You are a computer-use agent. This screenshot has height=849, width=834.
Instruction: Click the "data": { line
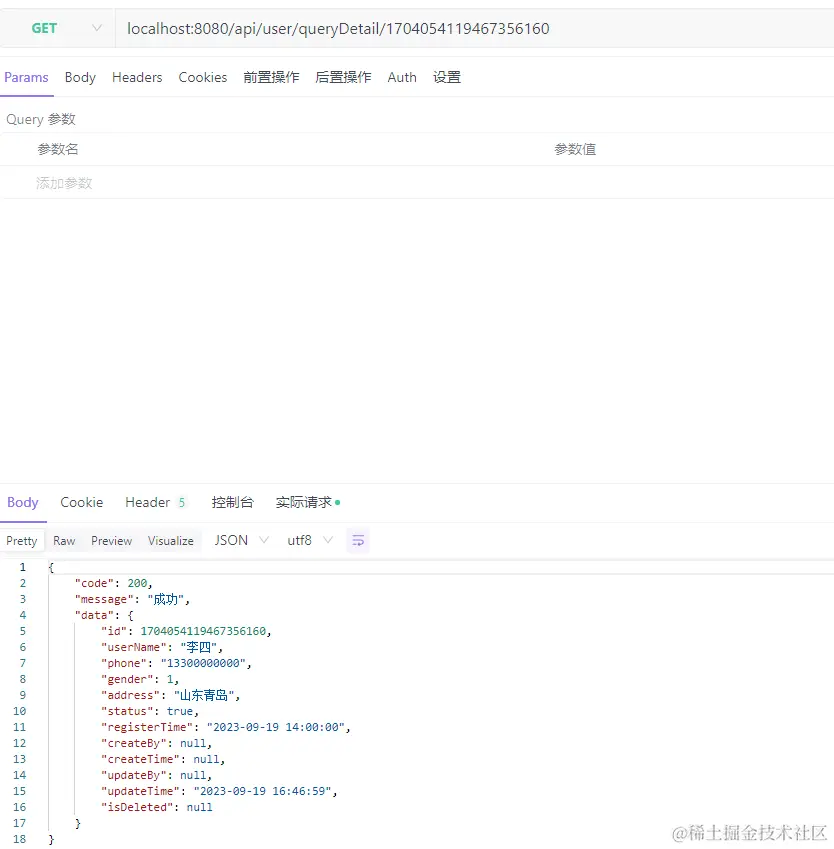[104, 615]
